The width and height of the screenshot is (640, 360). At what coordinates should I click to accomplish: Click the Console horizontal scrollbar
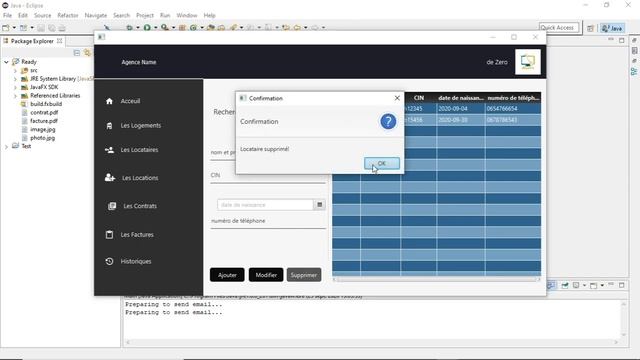[x=371, y=342]
